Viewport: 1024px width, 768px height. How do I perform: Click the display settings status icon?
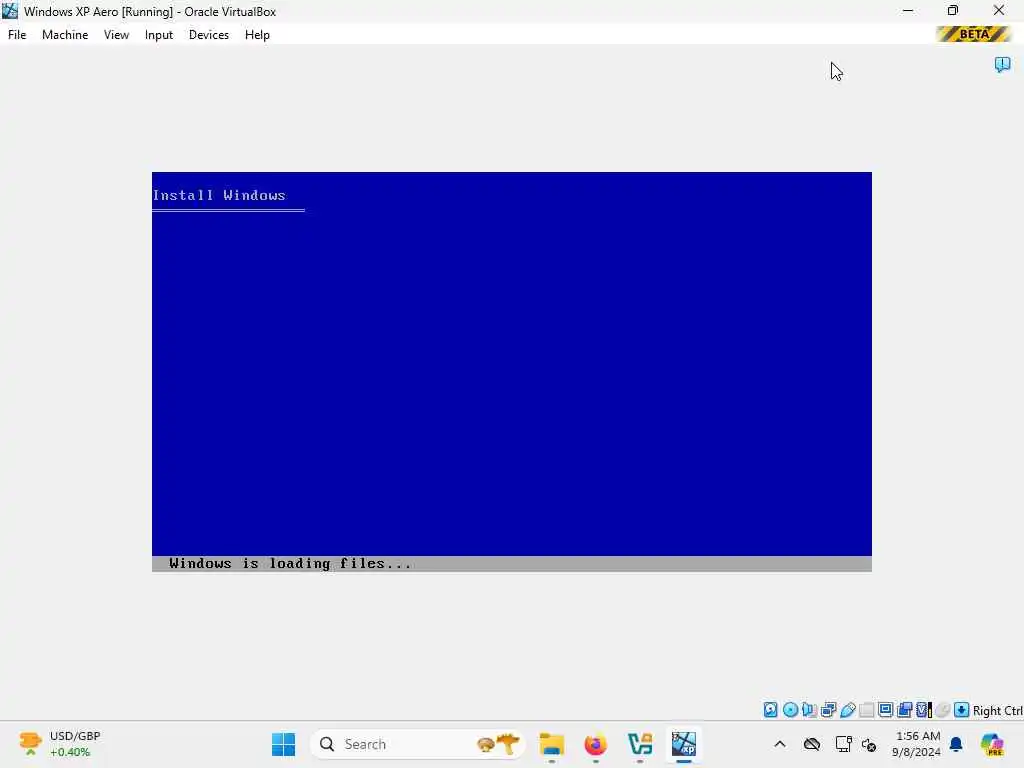point(886,710)
